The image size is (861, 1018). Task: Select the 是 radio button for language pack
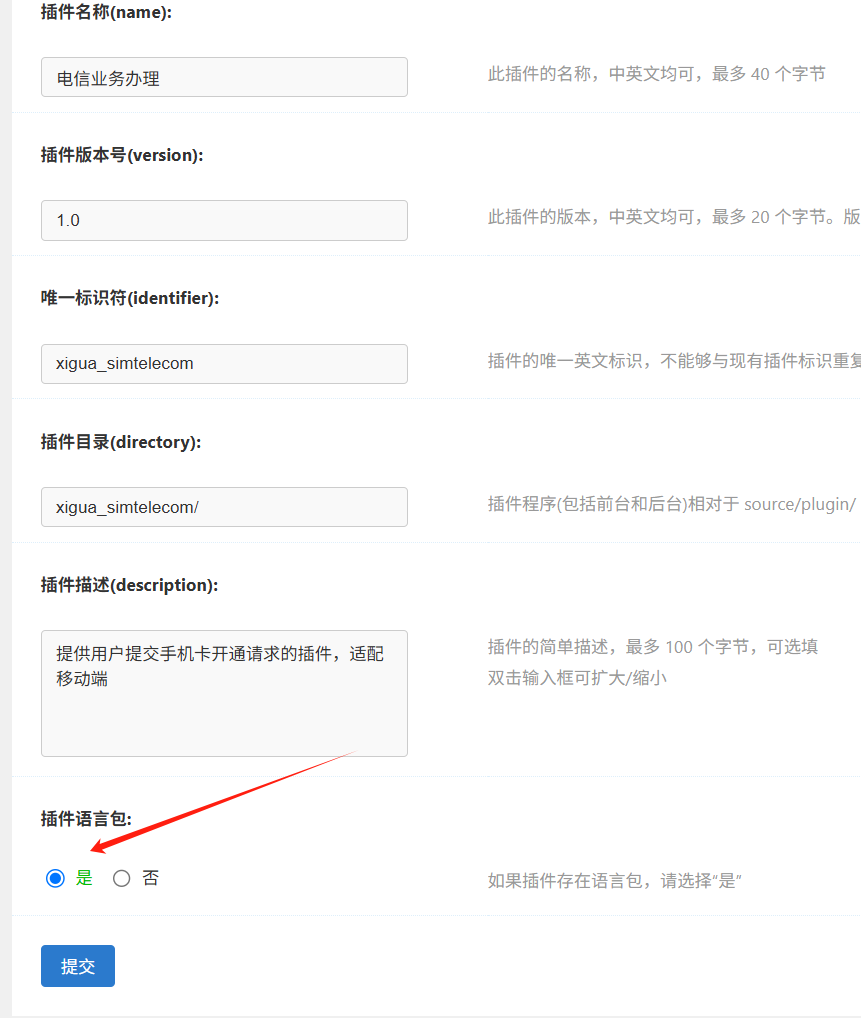(x=55, y=879)
